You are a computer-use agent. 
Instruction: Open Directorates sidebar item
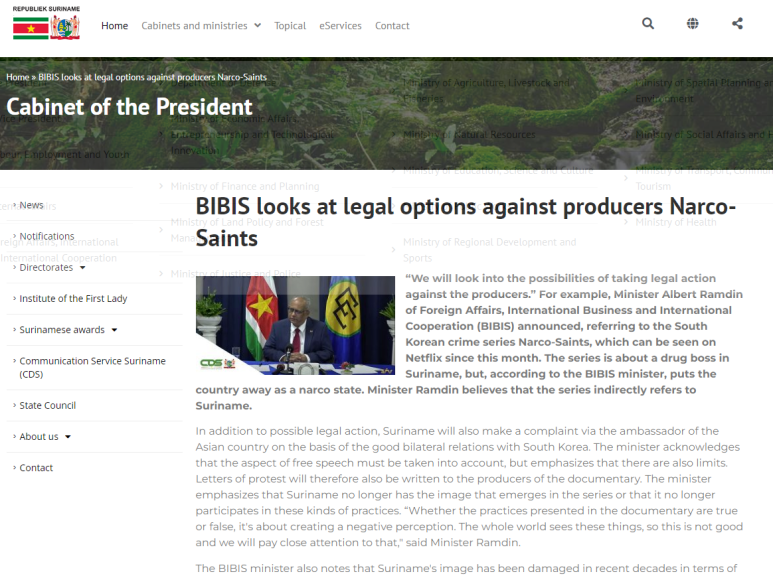click(46, 268)
